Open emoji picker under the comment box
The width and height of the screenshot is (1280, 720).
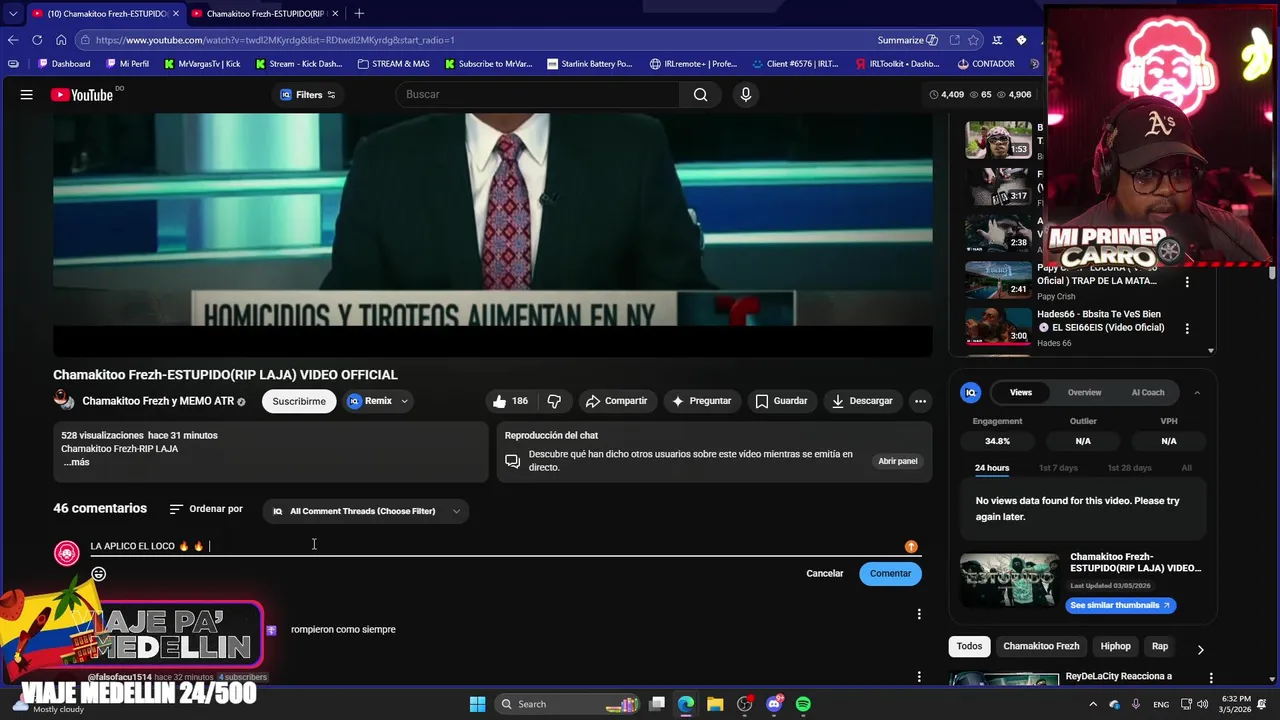tap(98, 574)
